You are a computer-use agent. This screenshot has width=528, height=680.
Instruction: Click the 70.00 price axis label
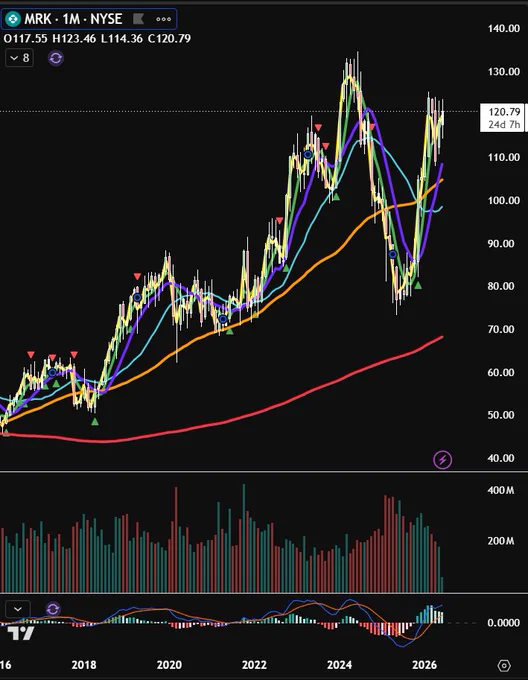pyautogui.click(x=501, y=330)
